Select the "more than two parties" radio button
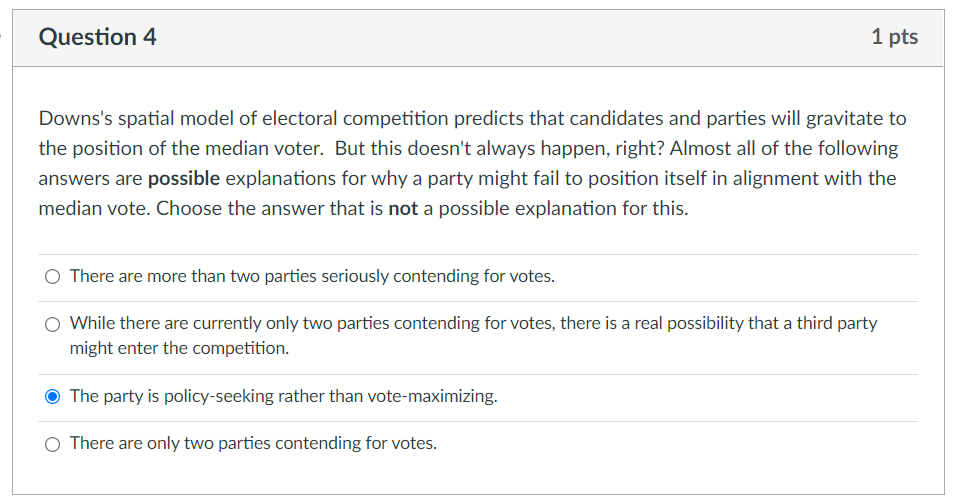The height and width of the screenshot is (501, 965). pos(52,277)
